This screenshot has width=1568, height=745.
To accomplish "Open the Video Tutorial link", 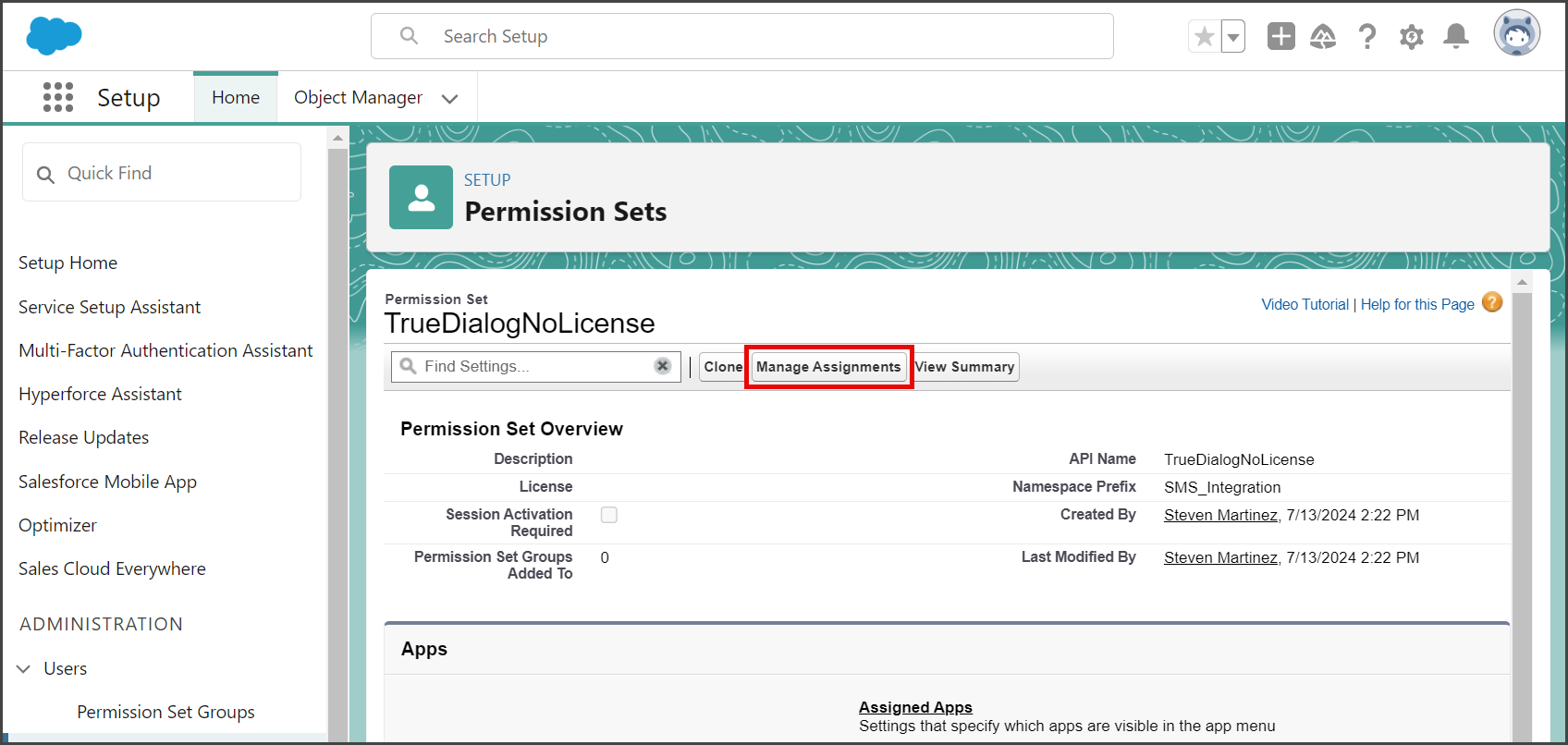I will coord(1305,304).
